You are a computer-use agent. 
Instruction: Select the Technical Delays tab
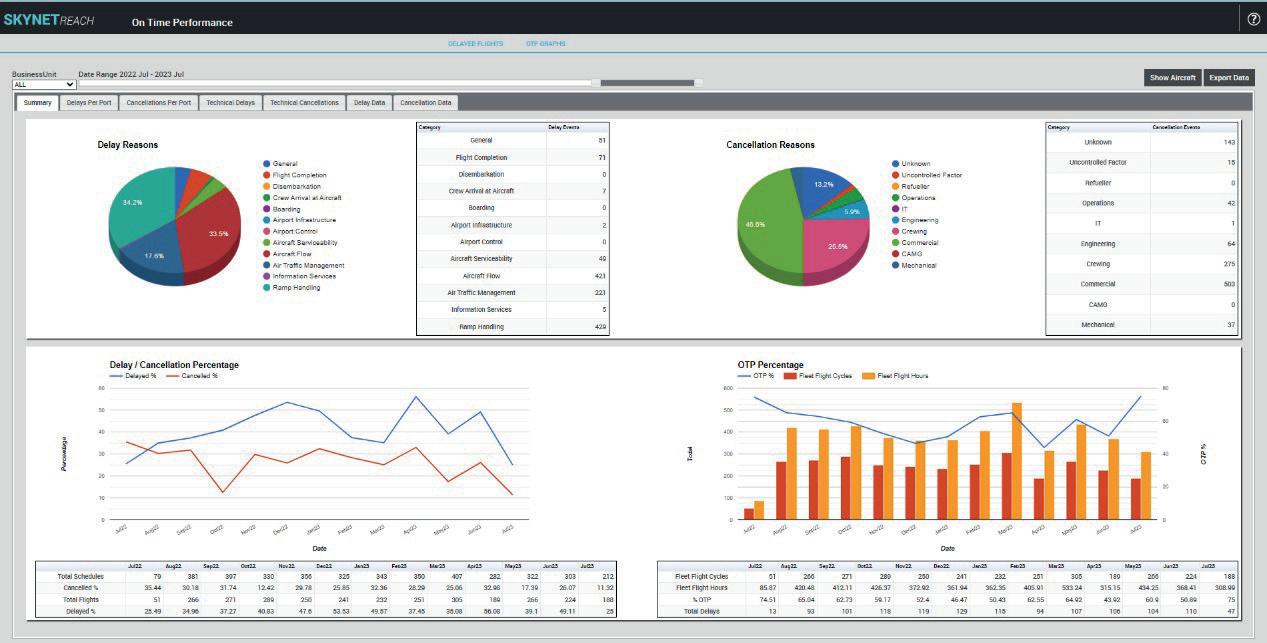(233, 102)
